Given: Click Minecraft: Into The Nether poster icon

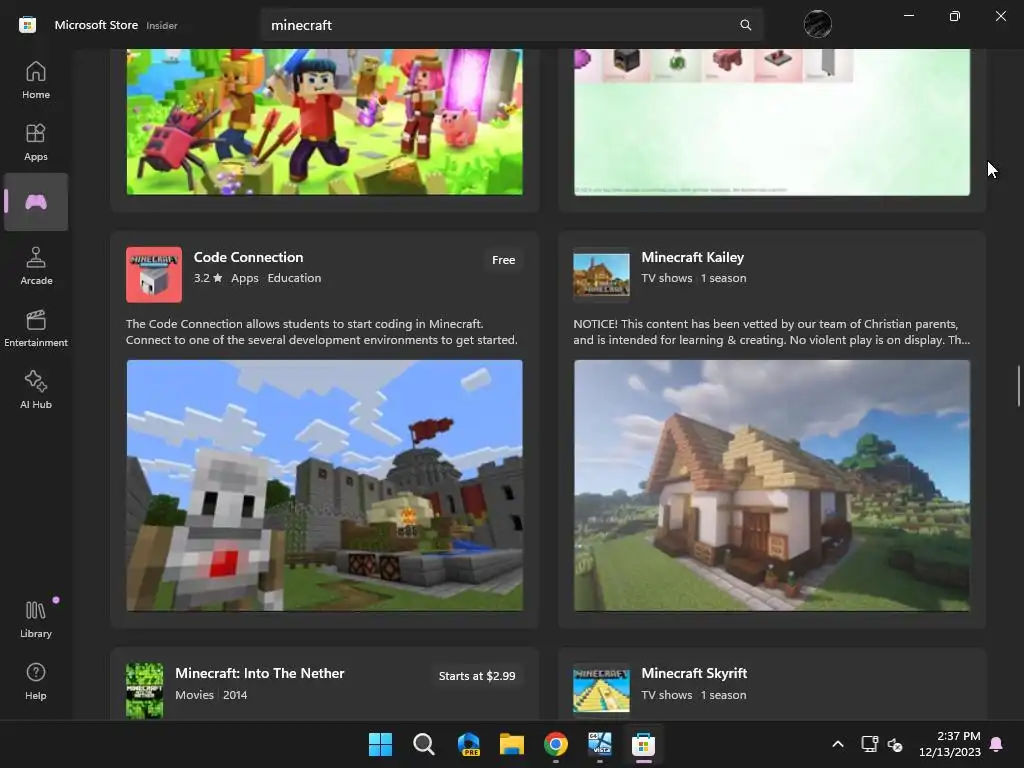Looking at the screenshot, I should [144, 691].
